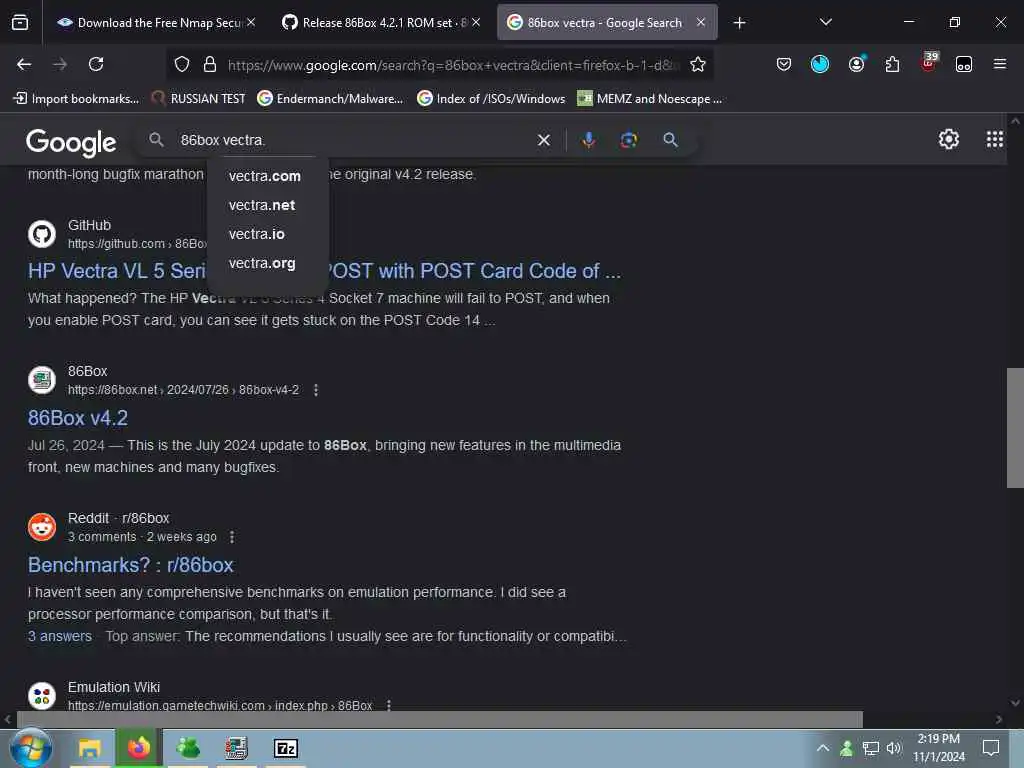List all tabs dropdown arrow
The width and height of the screenshot is (1024, 768).
[825, 22]
